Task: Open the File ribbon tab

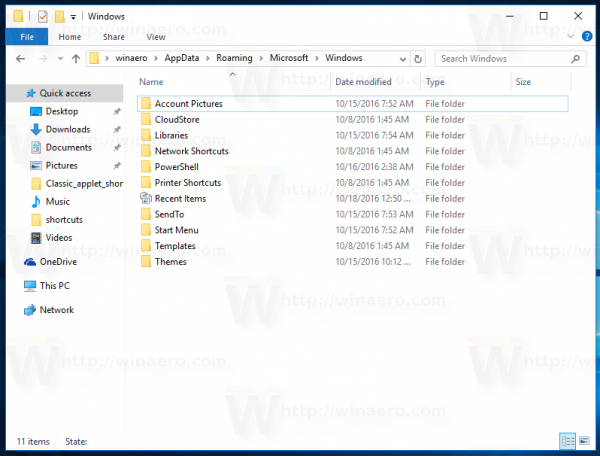Action: pos(27,37)
